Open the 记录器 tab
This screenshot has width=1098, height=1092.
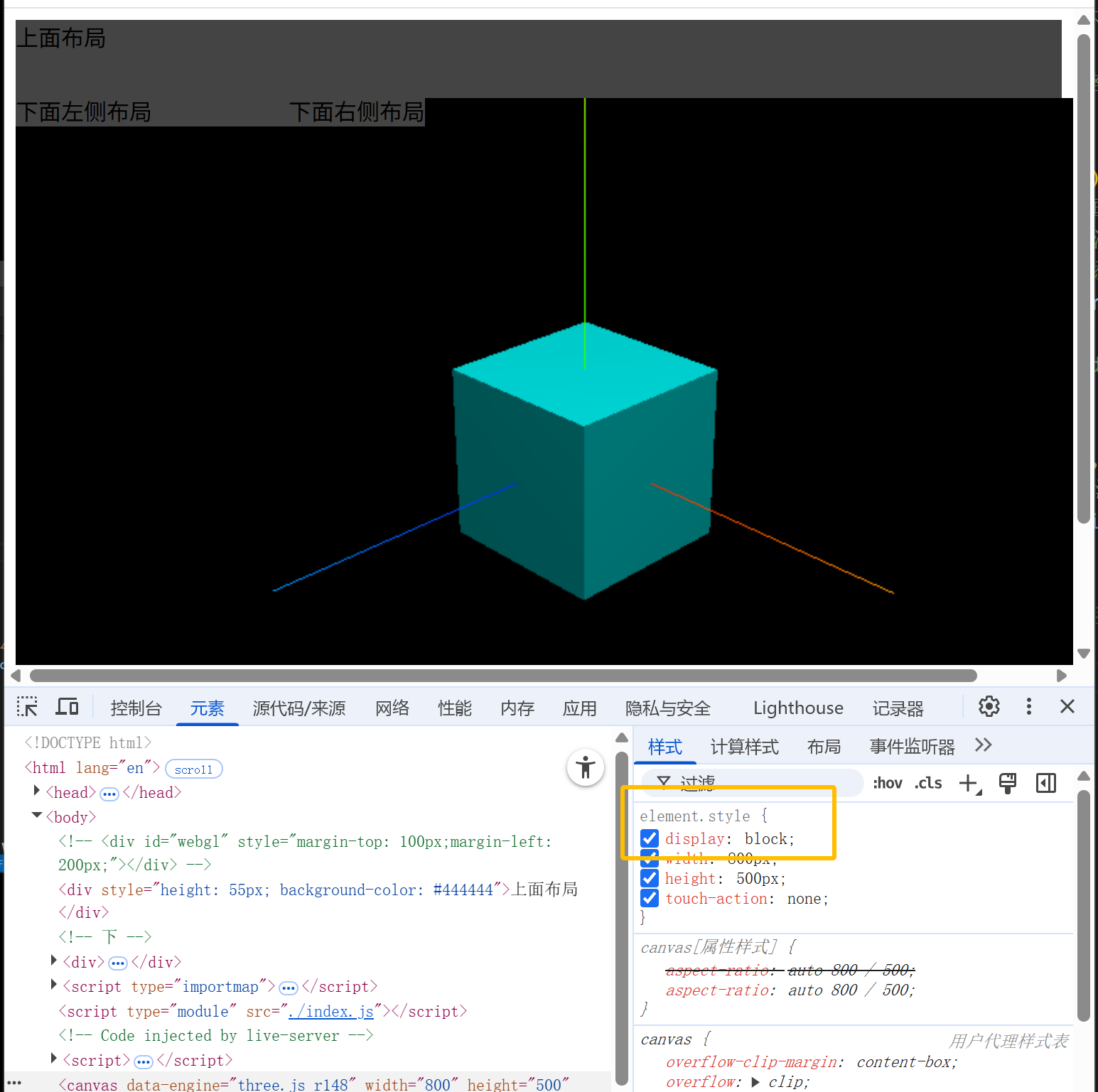[898, 708]
